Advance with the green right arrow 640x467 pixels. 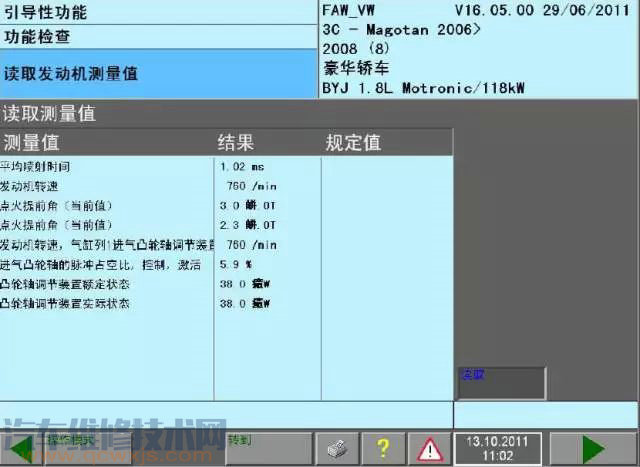[593, 449]
